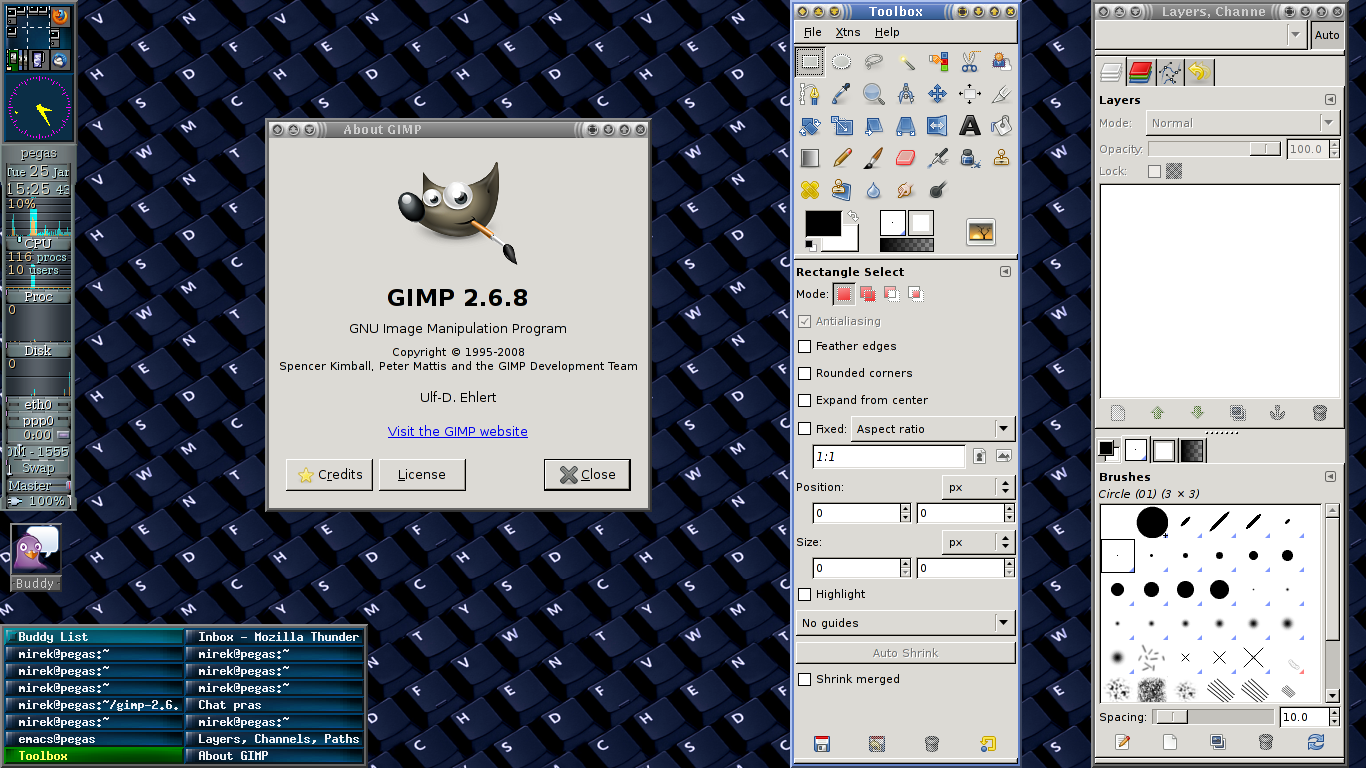Activate the Foreground Select tool
This screenshot has width=1366, height=768.
[x=1001, y=62]
